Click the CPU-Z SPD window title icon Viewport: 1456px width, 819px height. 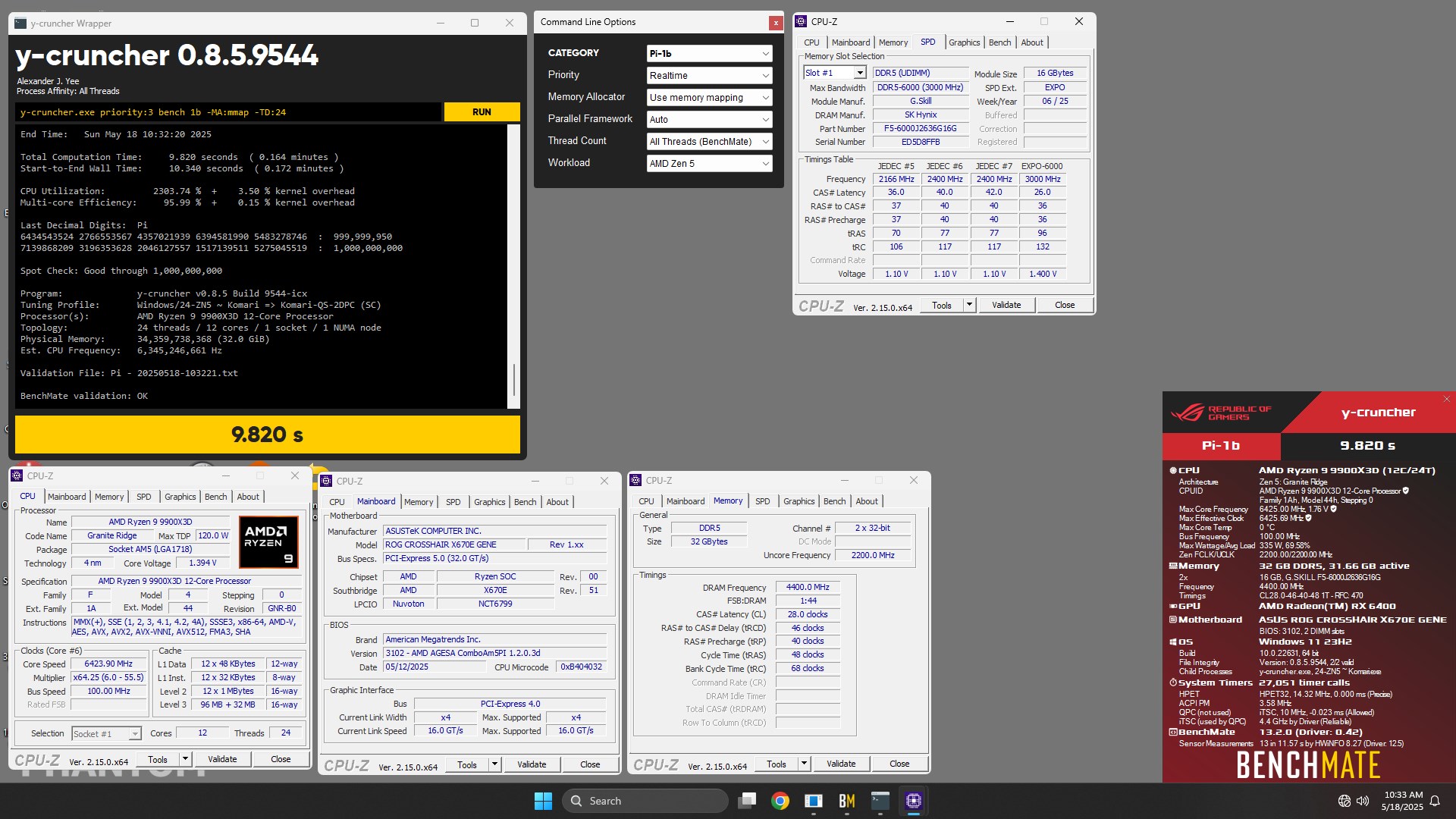coord(801,21)
